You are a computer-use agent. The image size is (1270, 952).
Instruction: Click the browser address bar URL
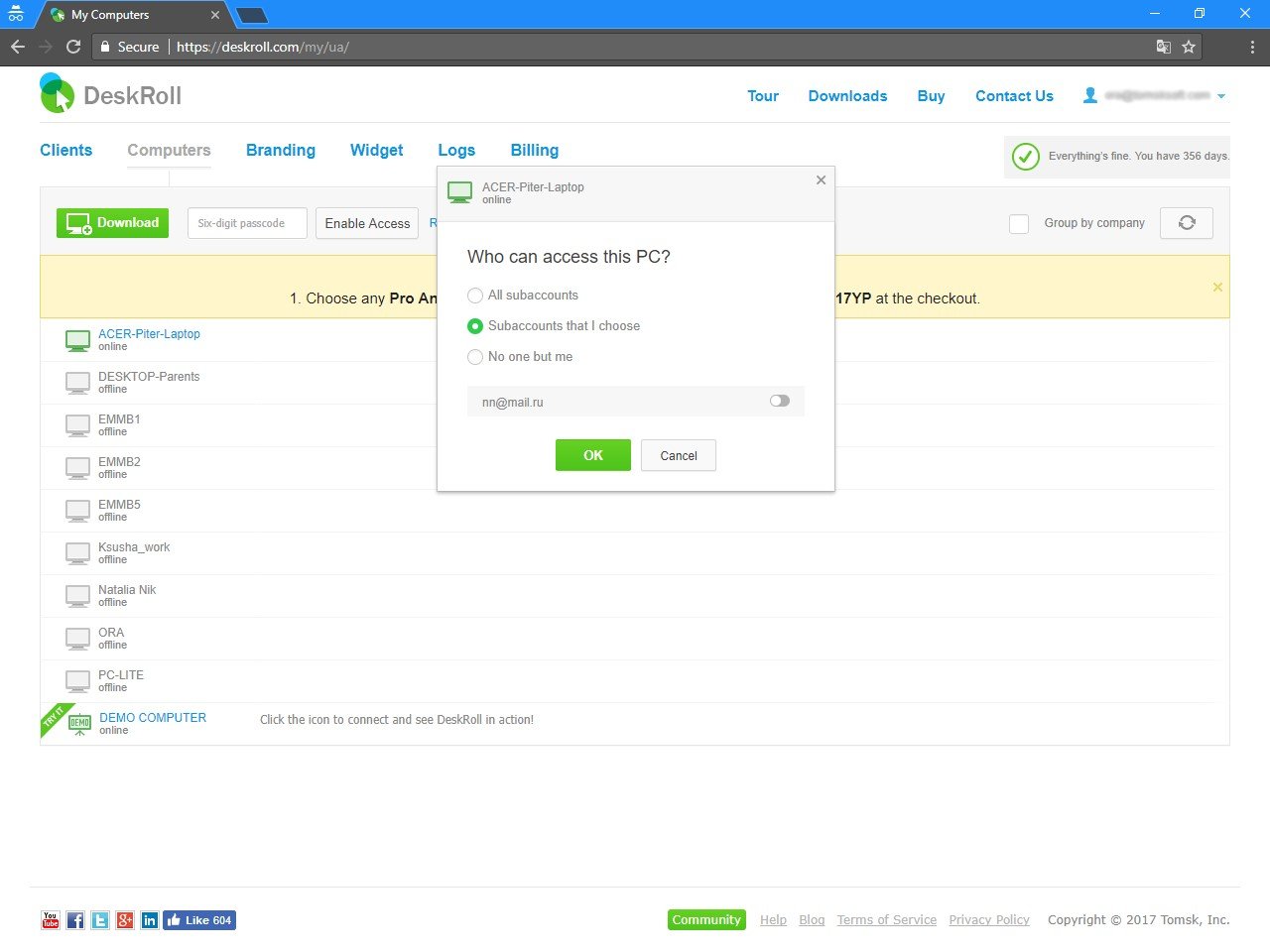point(263,47)
